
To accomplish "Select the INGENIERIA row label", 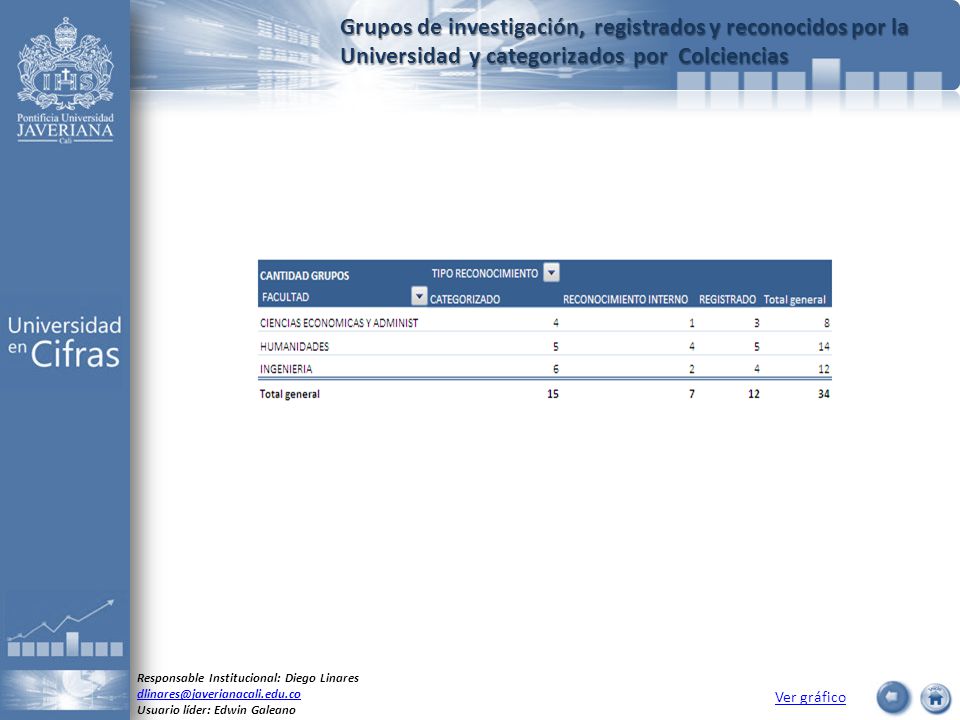I will pyautogui.click(x=286, y=369).
